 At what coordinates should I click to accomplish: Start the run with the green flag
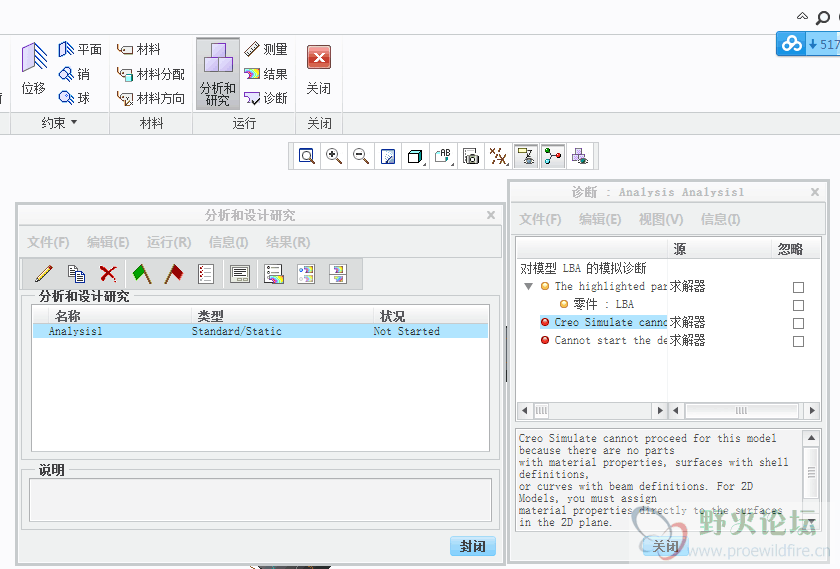[x=141, y=274]
